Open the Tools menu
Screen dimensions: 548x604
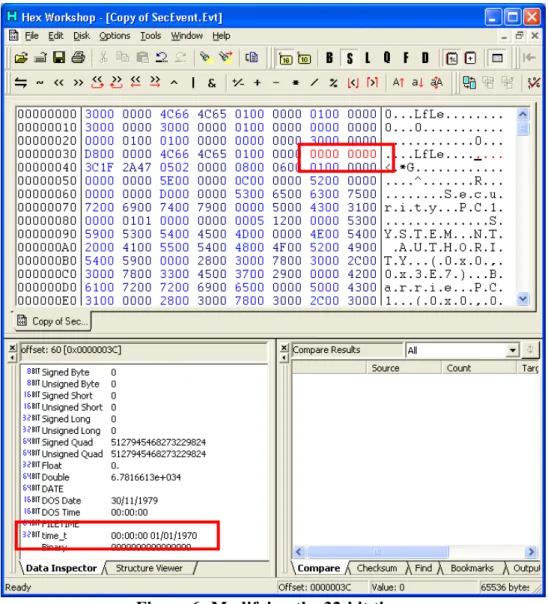pos(150,36)
